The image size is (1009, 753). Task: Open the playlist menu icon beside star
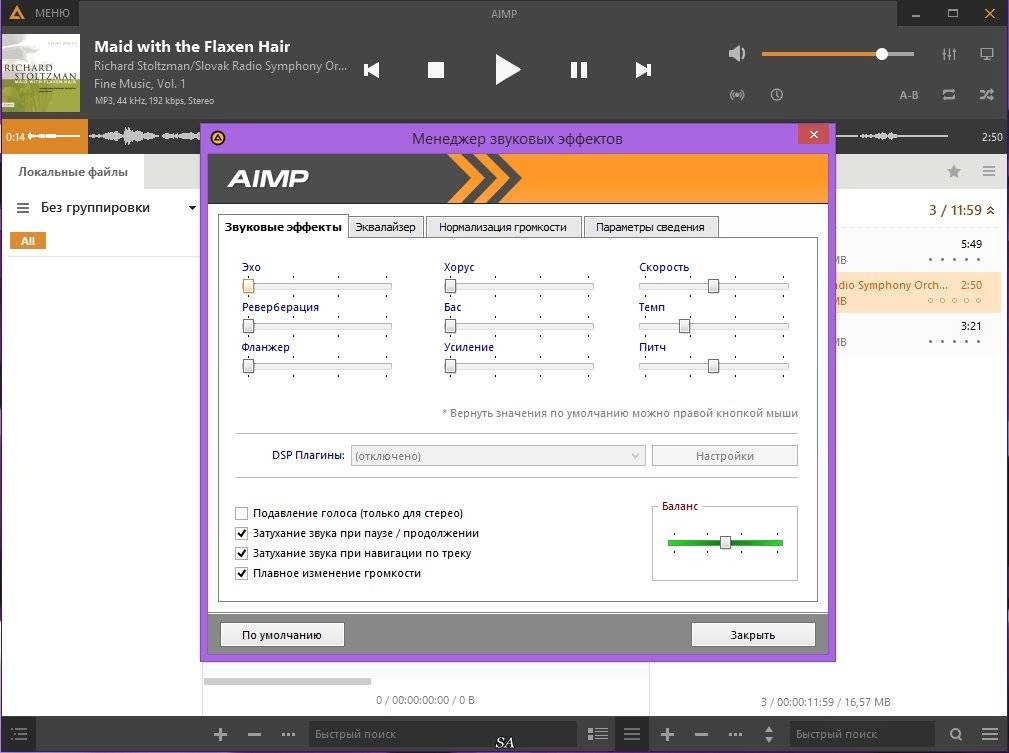[x=989, y=171]
